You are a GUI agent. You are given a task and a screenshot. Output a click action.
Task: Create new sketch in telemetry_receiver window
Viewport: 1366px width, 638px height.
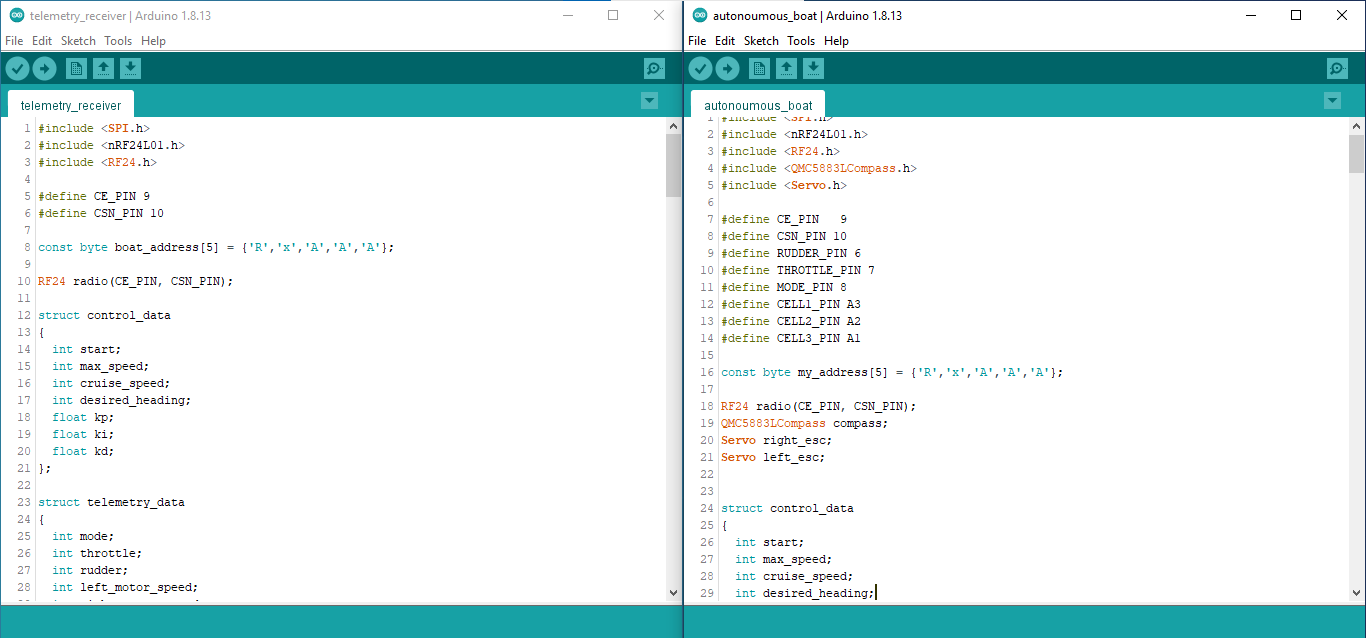point(76,68)
